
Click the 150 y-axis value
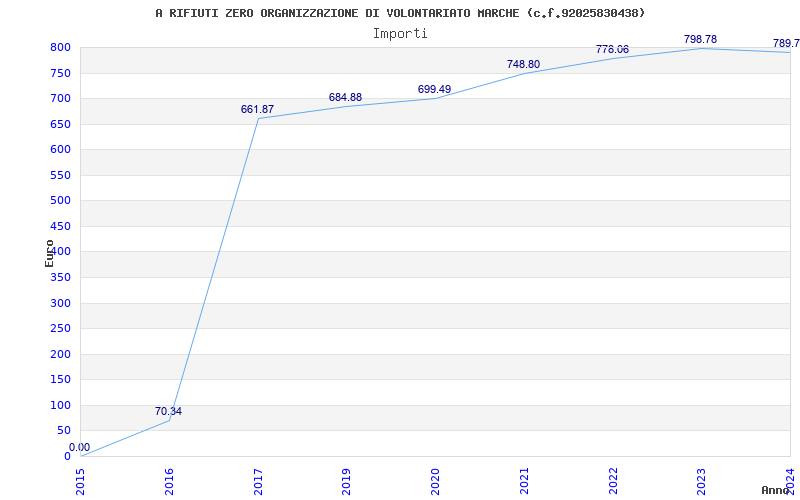60,380
